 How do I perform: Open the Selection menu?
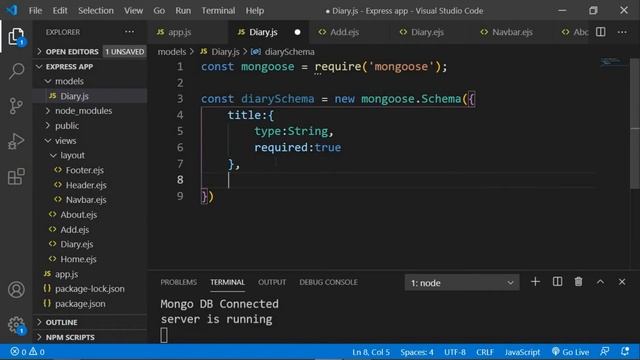(x=96, y=11)
